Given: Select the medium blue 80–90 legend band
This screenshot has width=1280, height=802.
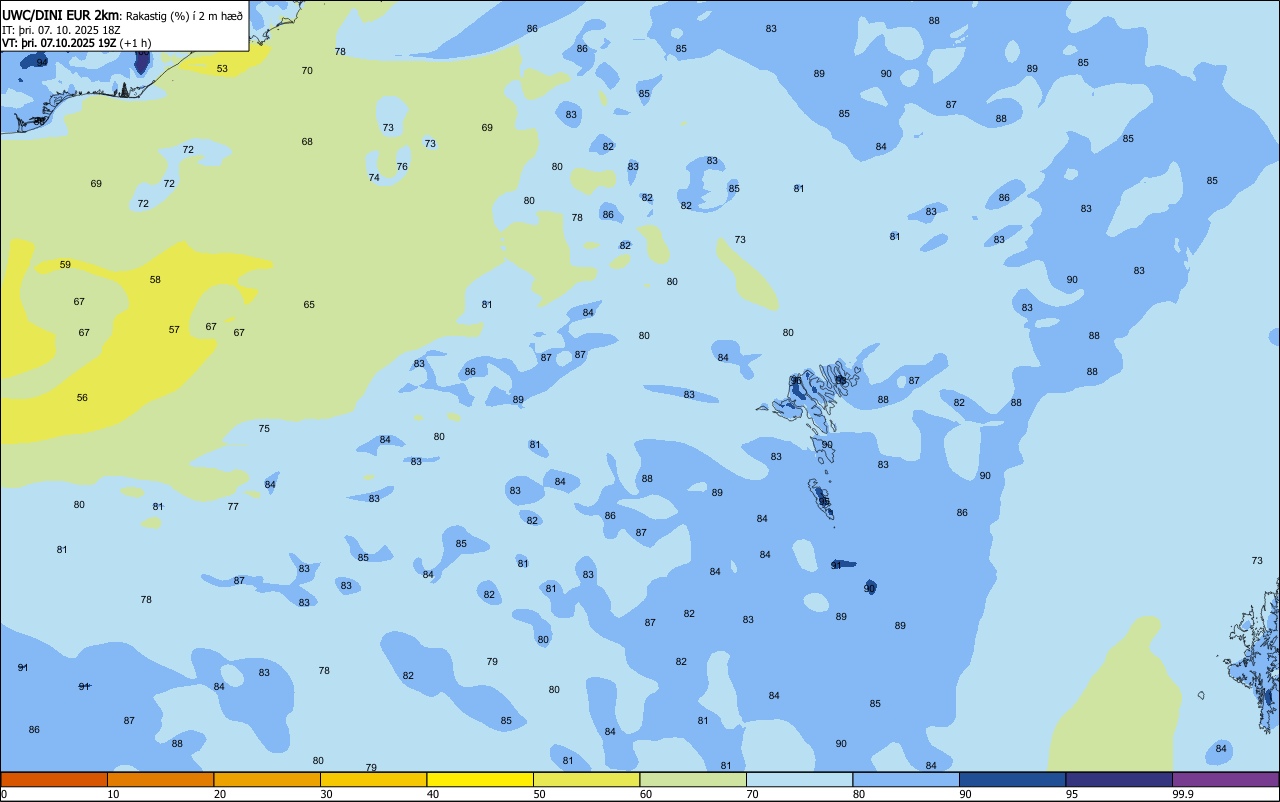Looking at the screenshot, I should 906,779.
